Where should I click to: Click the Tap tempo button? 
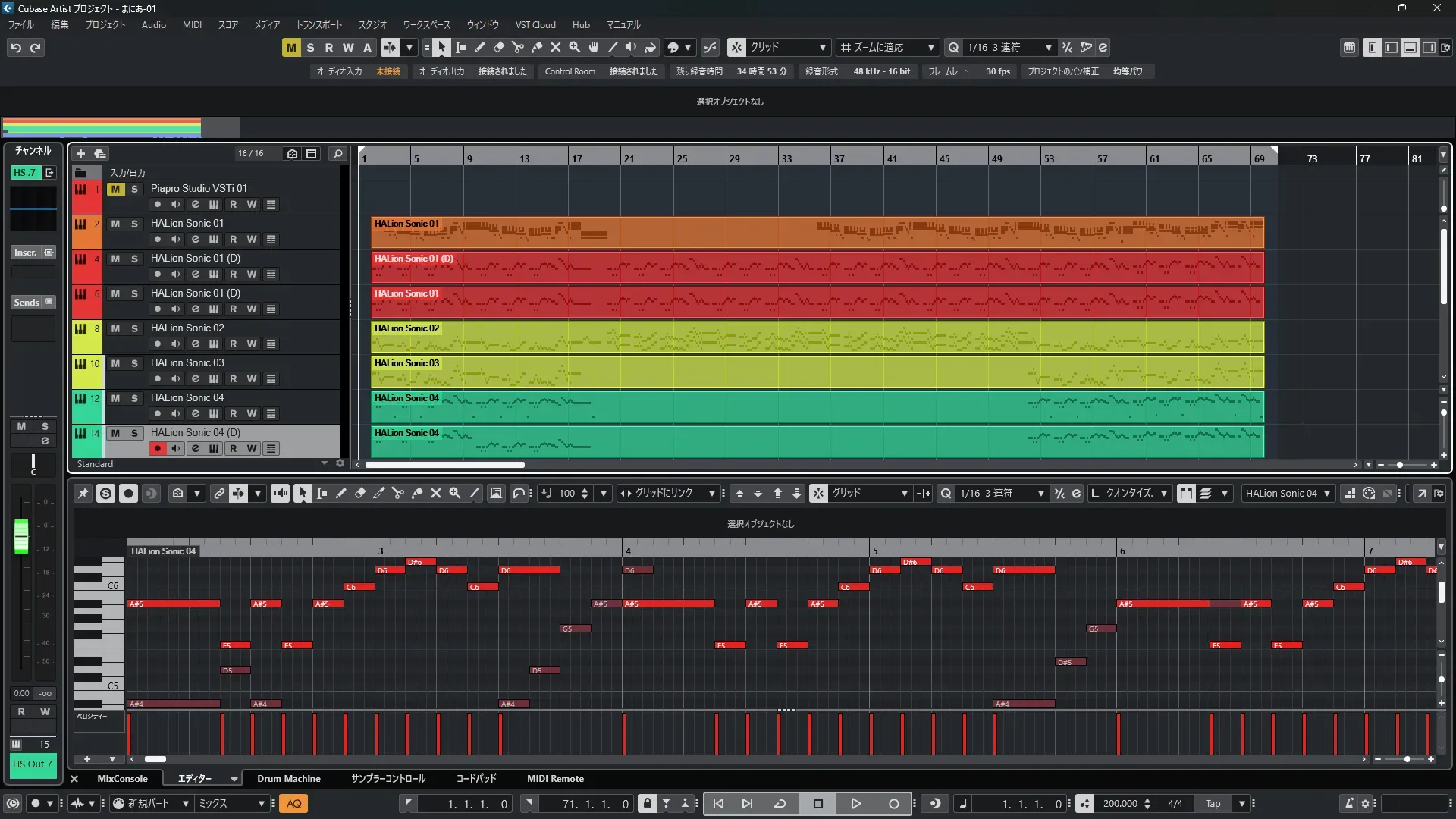pos(1213,804)
